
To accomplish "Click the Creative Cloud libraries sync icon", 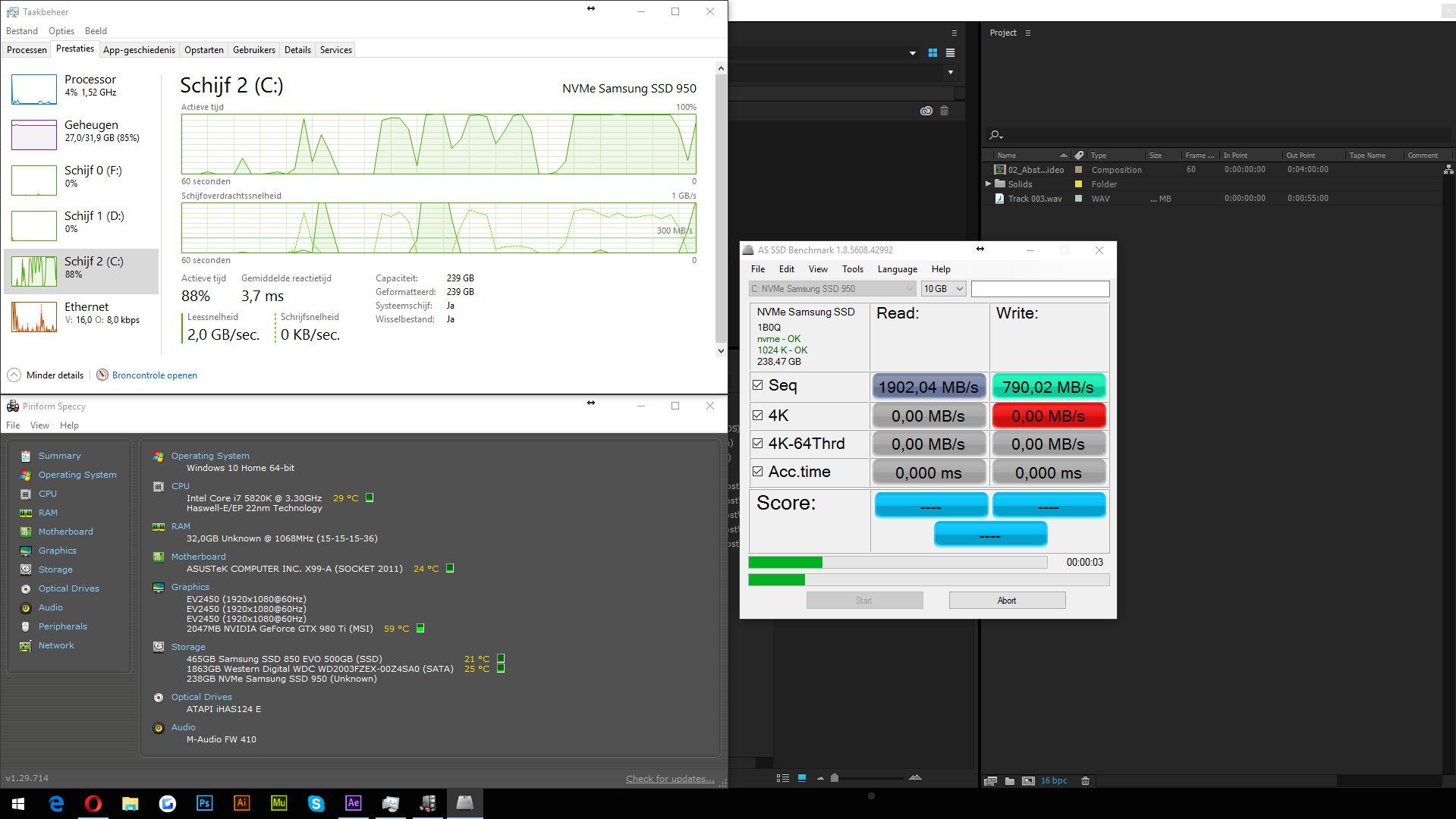I will [926, 111].
